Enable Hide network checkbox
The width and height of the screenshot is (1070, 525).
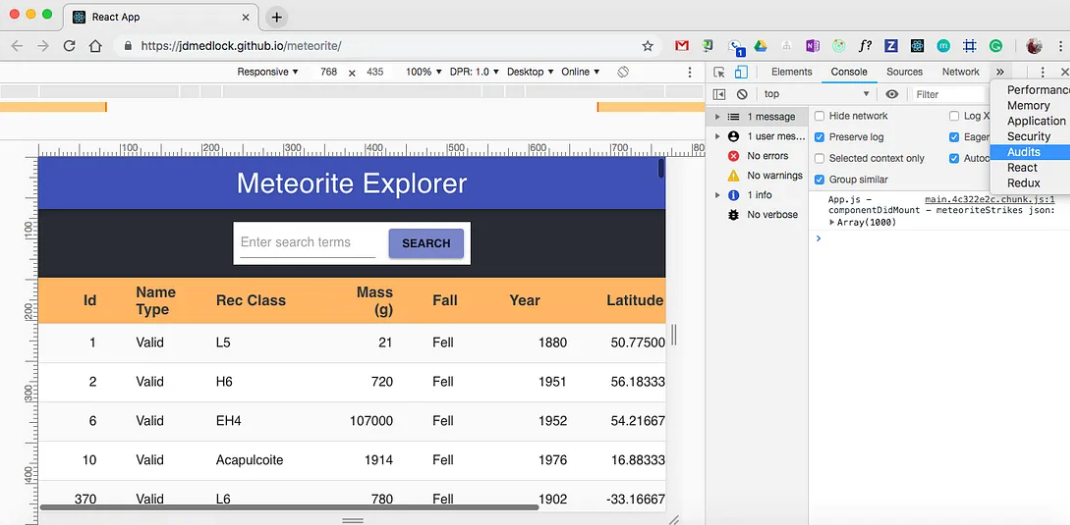(820, 116)
